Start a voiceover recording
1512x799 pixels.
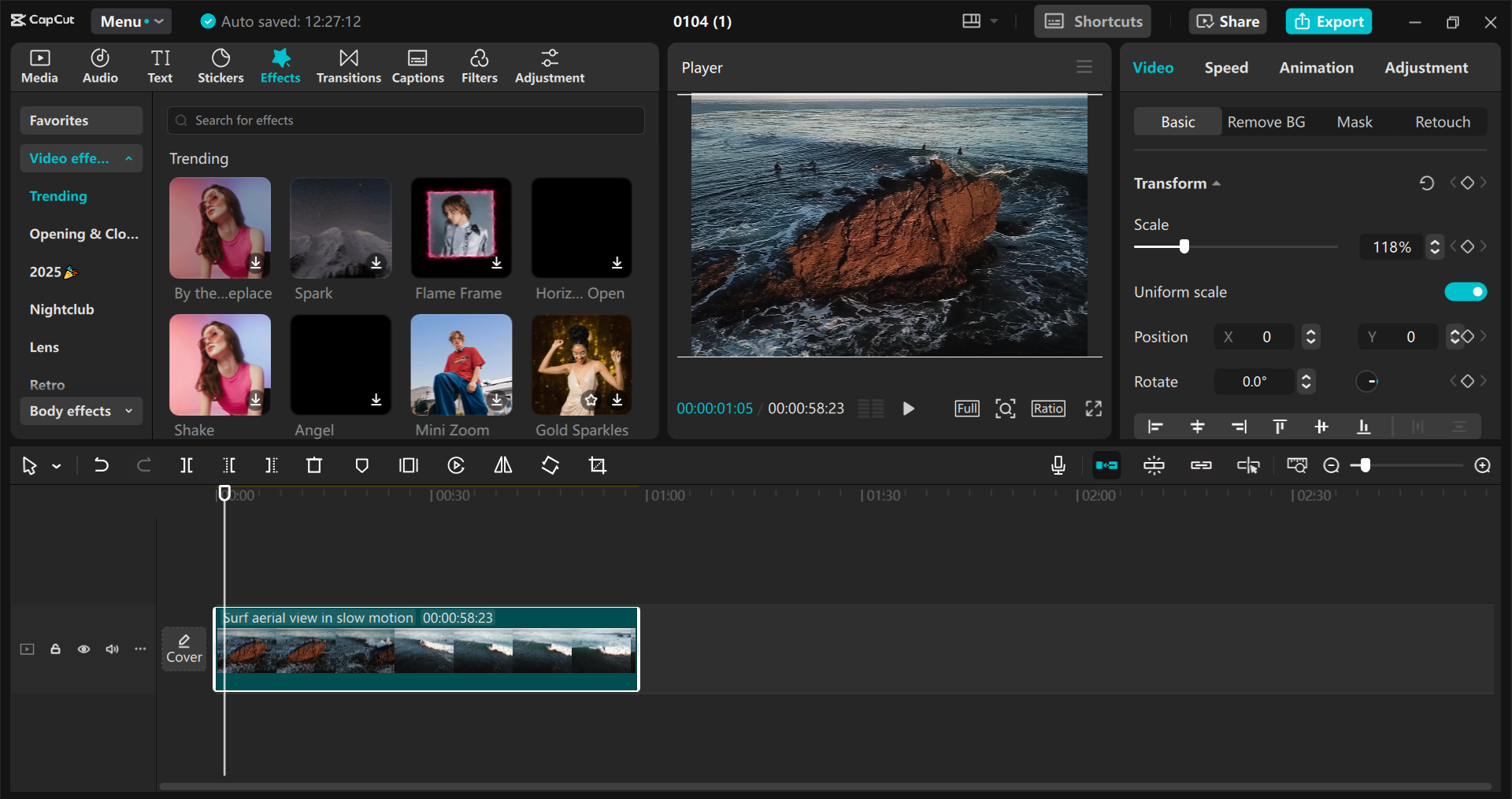[1058, 465]
